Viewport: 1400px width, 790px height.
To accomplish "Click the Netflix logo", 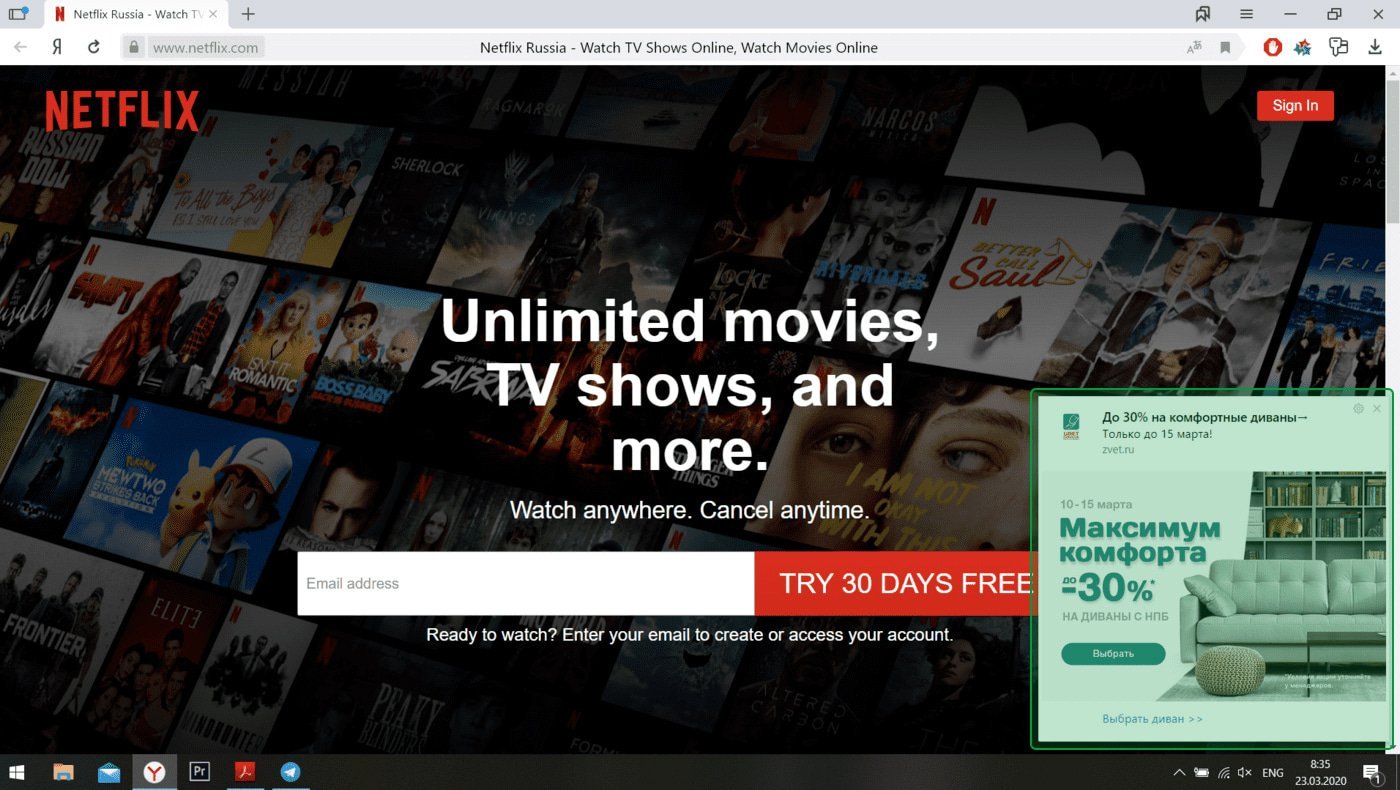I will tap(122, 111).
